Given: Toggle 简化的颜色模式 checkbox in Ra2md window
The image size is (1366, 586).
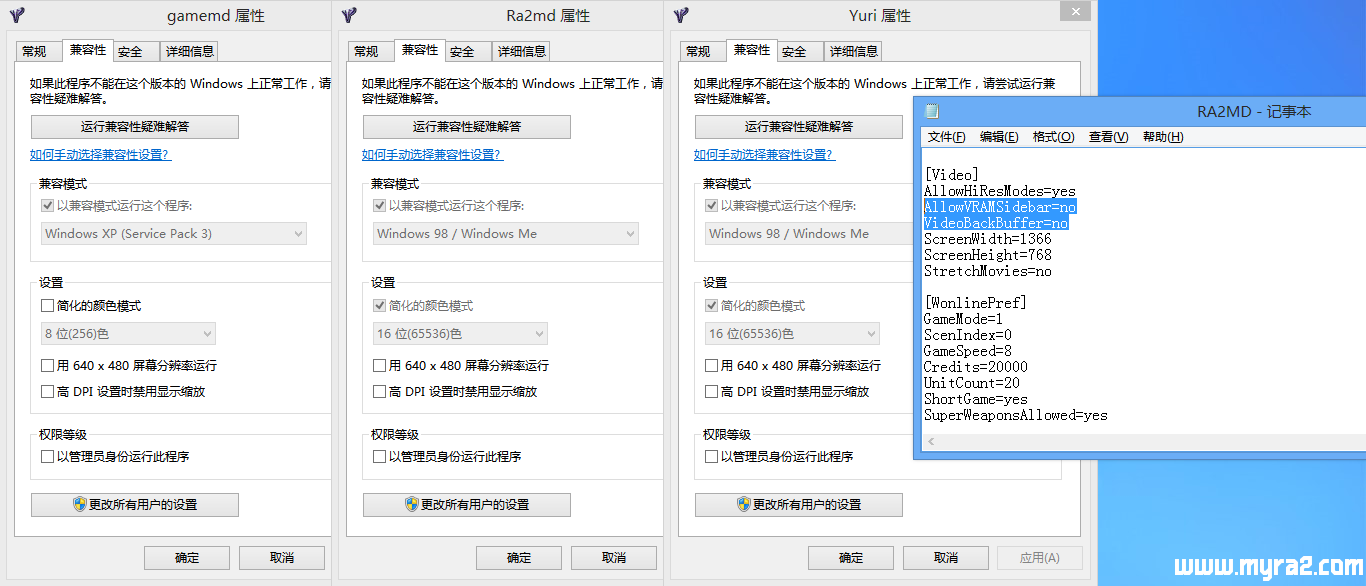Looking at the screenshot, I should coord(379,306).
